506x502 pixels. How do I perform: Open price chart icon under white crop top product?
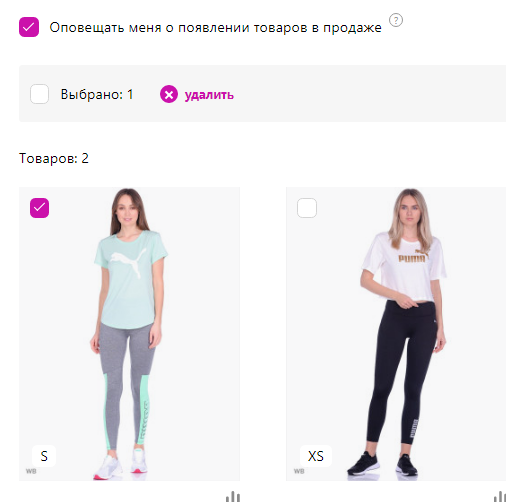[499, 496]
